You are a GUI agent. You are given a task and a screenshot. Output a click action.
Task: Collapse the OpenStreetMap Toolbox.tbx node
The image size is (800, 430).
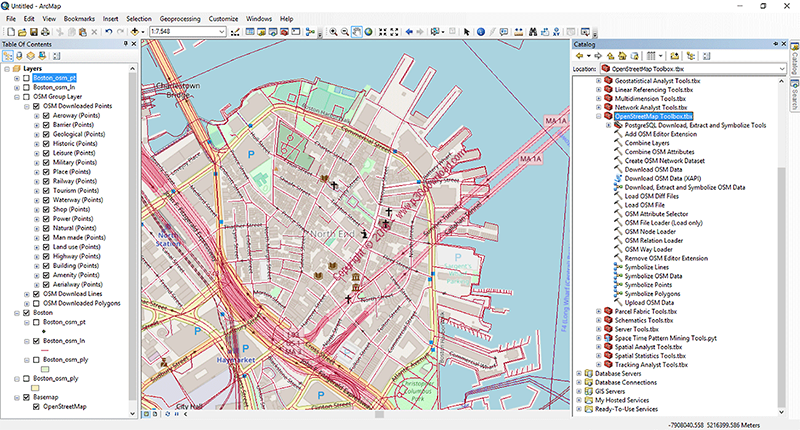coord(597,116)
